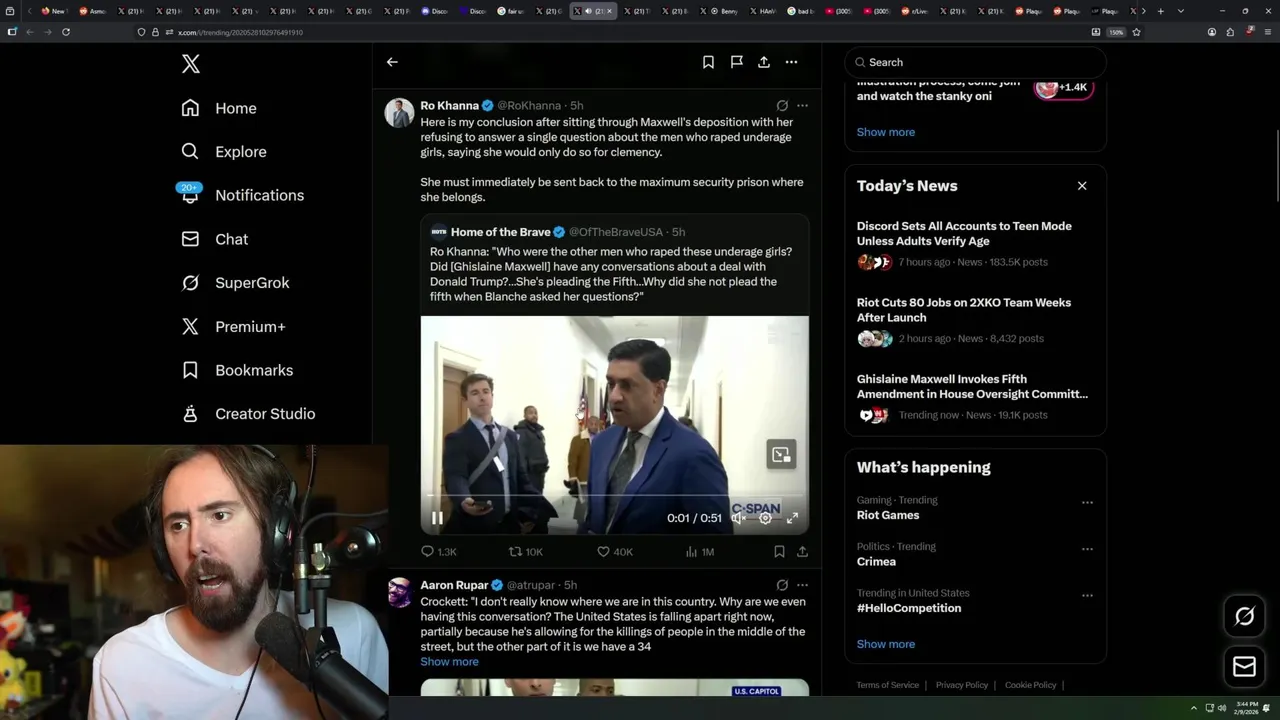Pause the playing video
Screen dimensions: 1280x720
(437, 518)
